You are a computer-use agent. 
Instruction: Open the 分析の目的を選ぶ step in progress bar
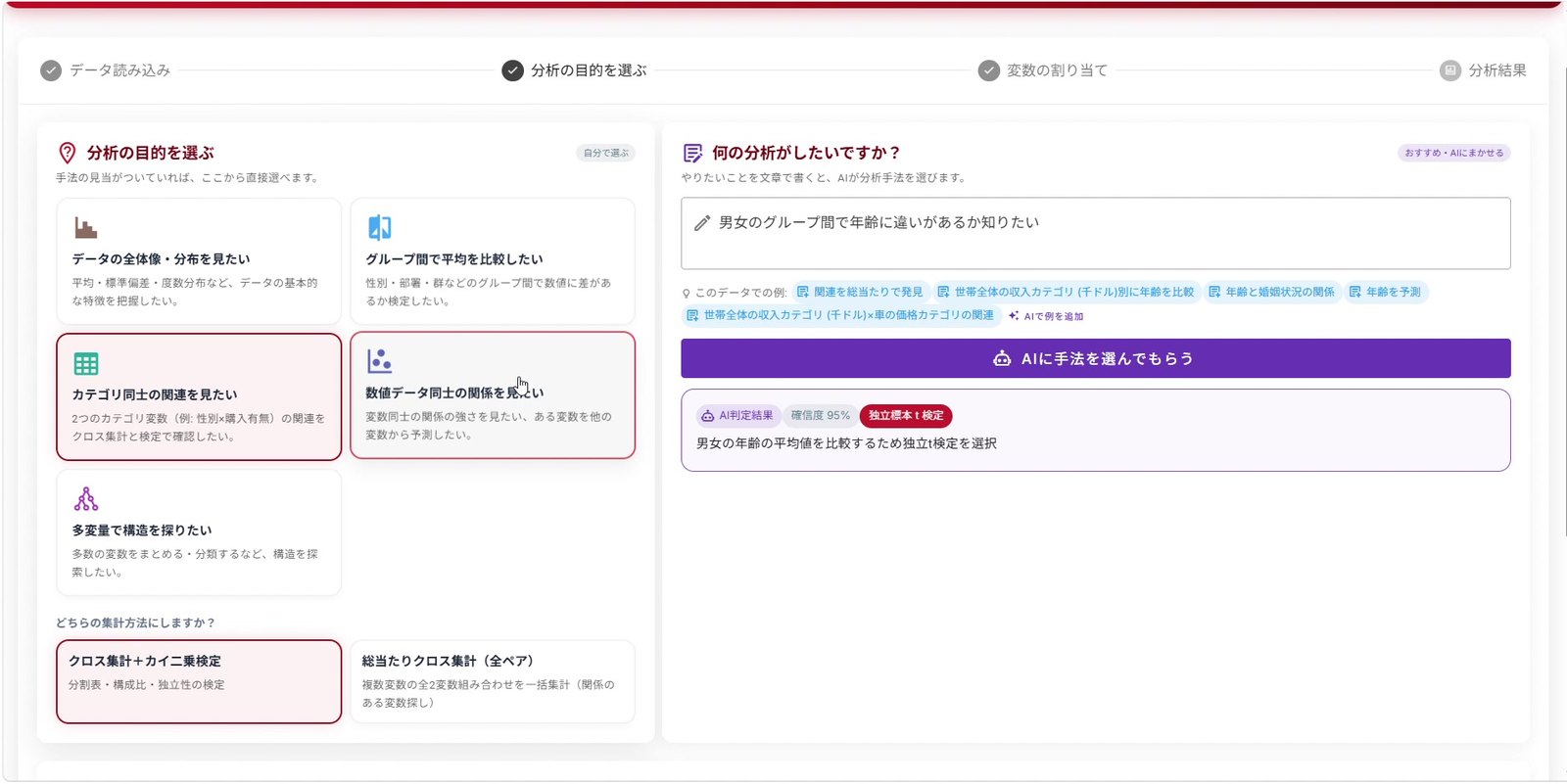[x=575, y=70]
